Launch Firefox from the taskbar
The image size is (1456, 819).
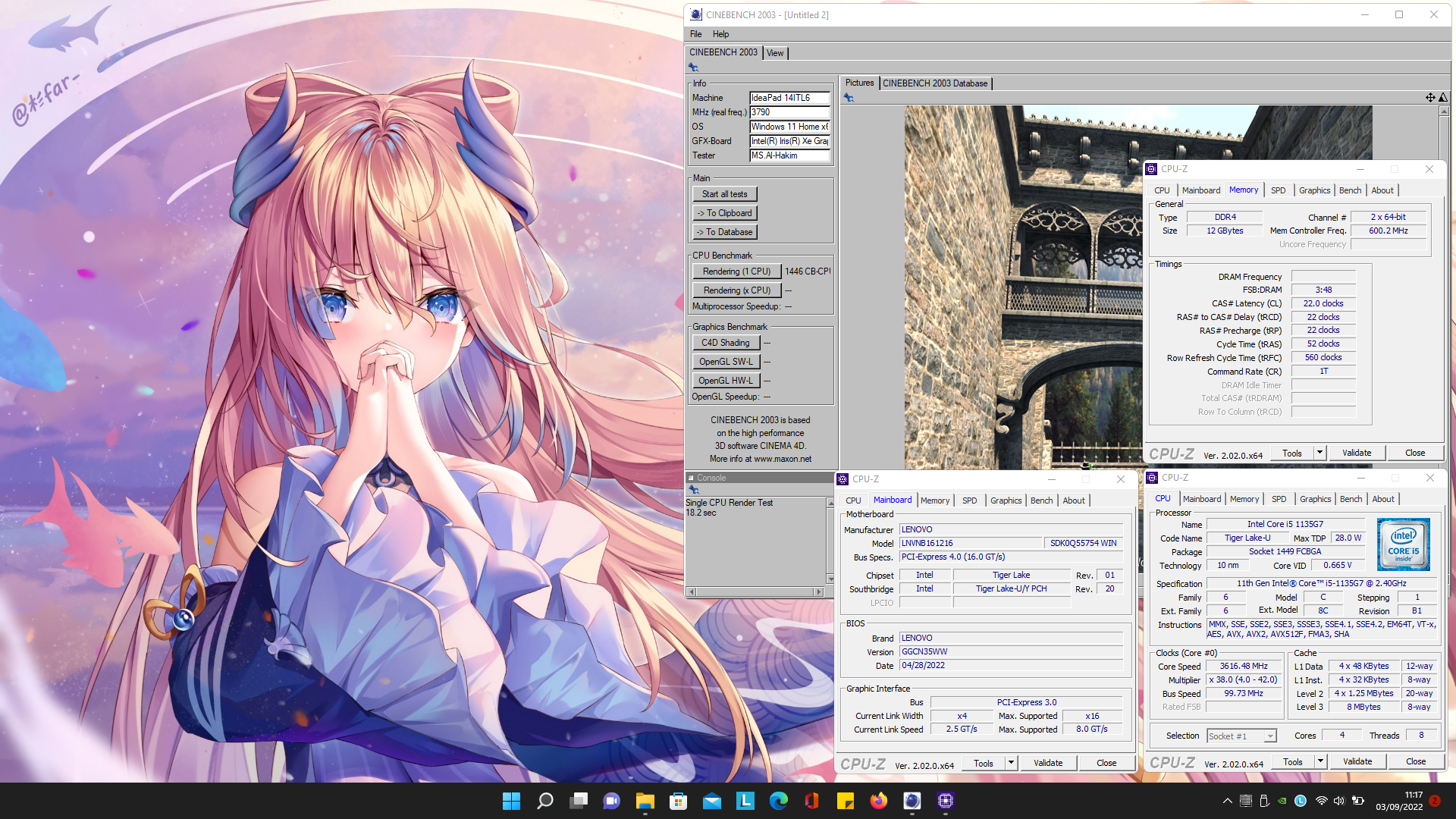(878, 801)
